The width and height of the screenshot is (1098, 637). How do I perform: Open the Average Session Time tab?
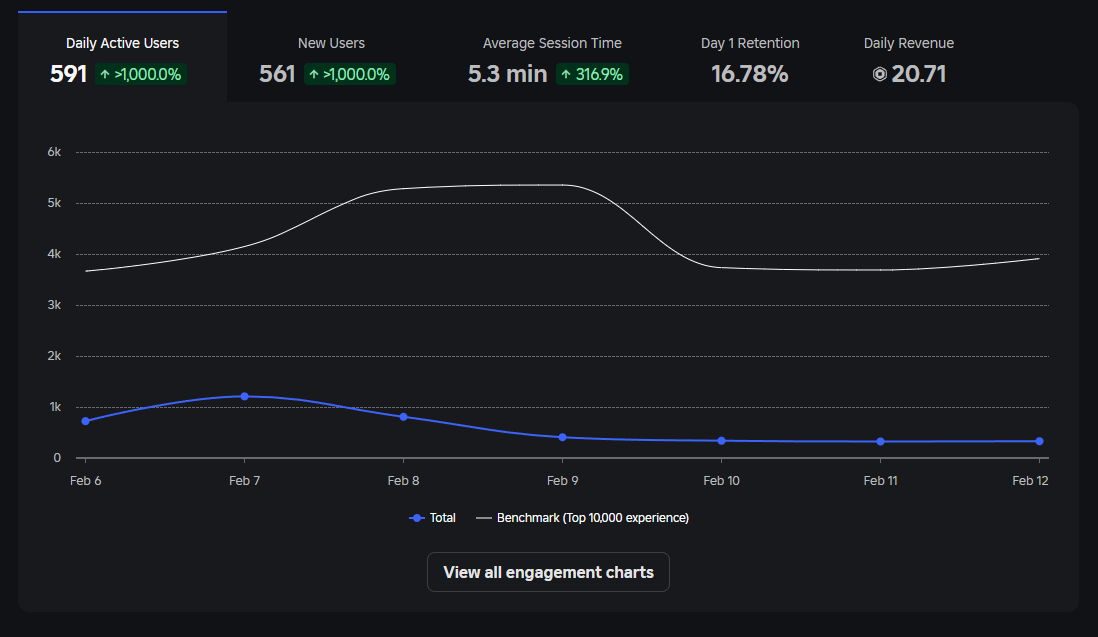click(551, 57)
